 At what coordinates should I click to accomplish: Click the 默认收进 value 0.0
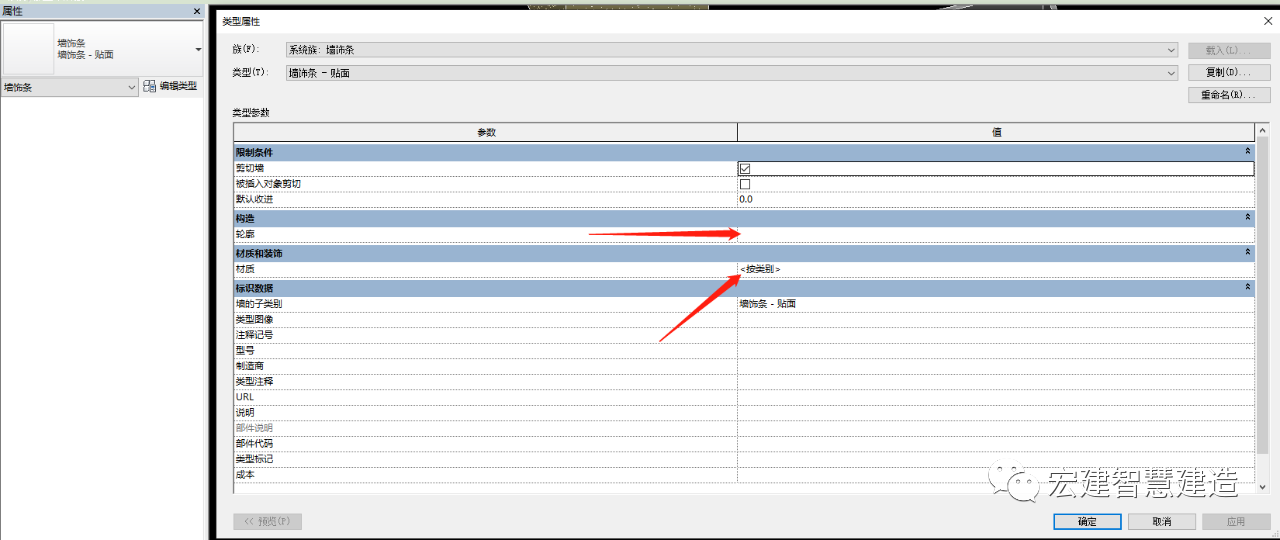995,199
